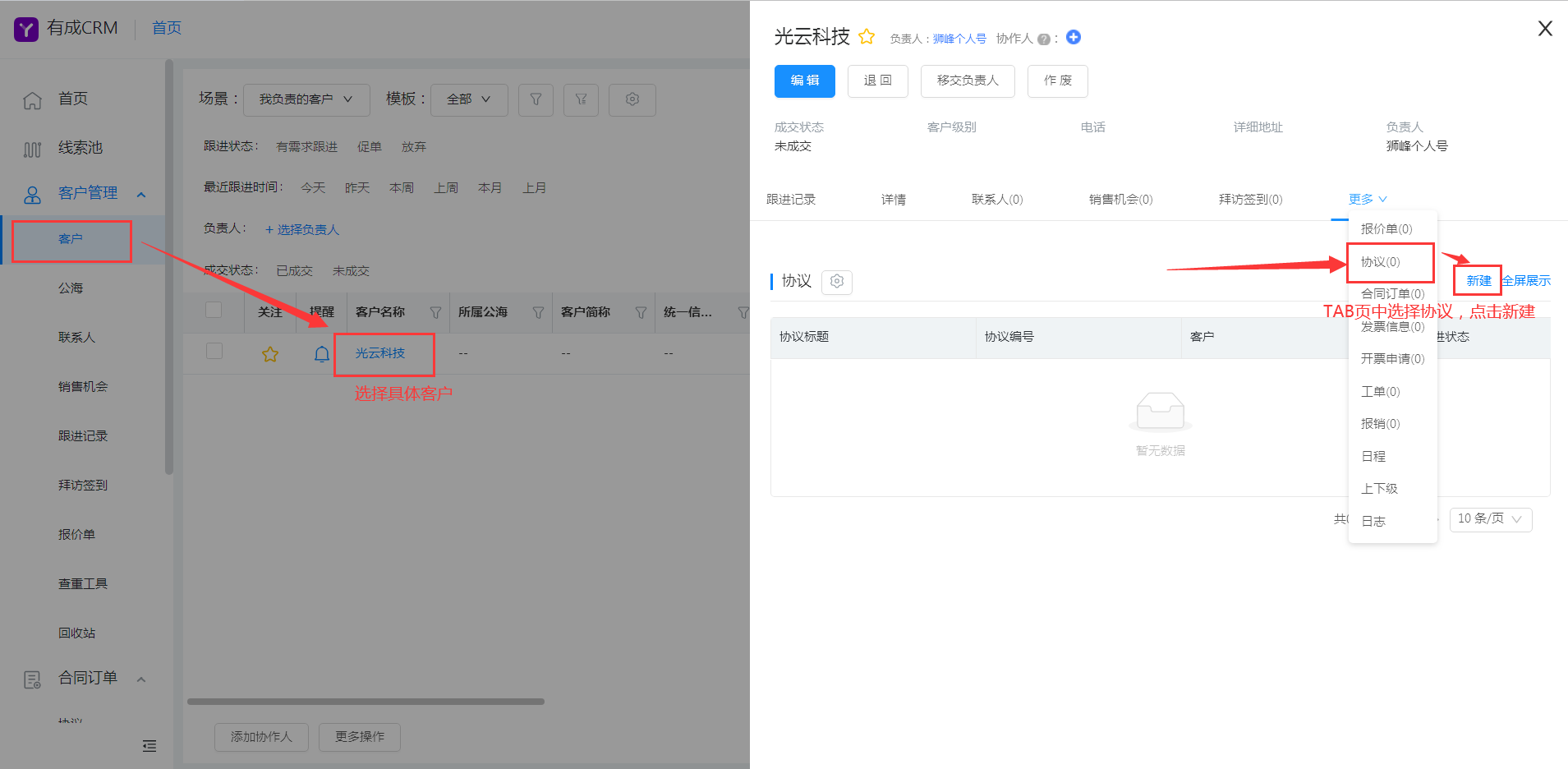Open 查重工具 in the sidebar
The image size is (1568, 769).
(83, 584)
